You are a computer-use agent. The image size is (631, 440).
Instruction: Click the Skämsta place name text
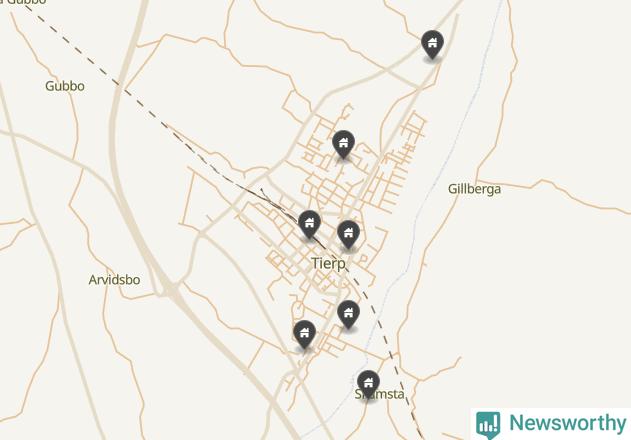[379, 394]
